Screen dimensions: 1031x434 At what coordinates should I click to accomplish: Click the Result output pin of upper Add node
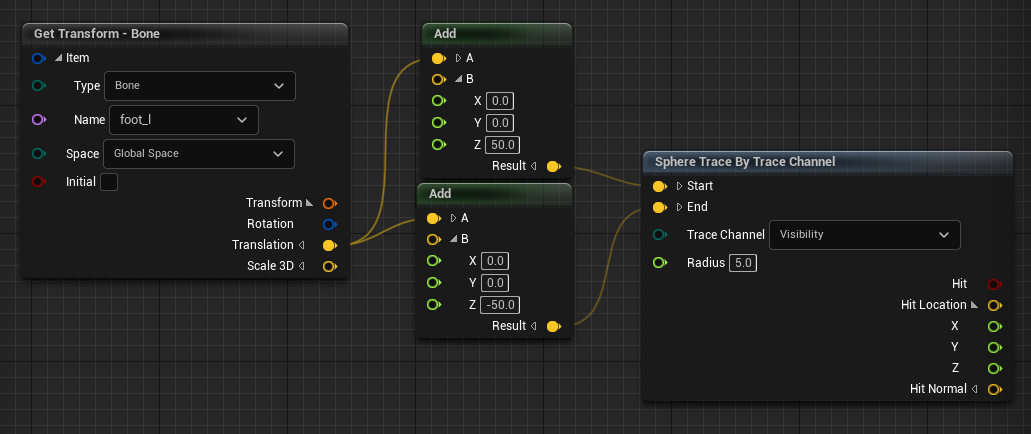click(554, 166)
